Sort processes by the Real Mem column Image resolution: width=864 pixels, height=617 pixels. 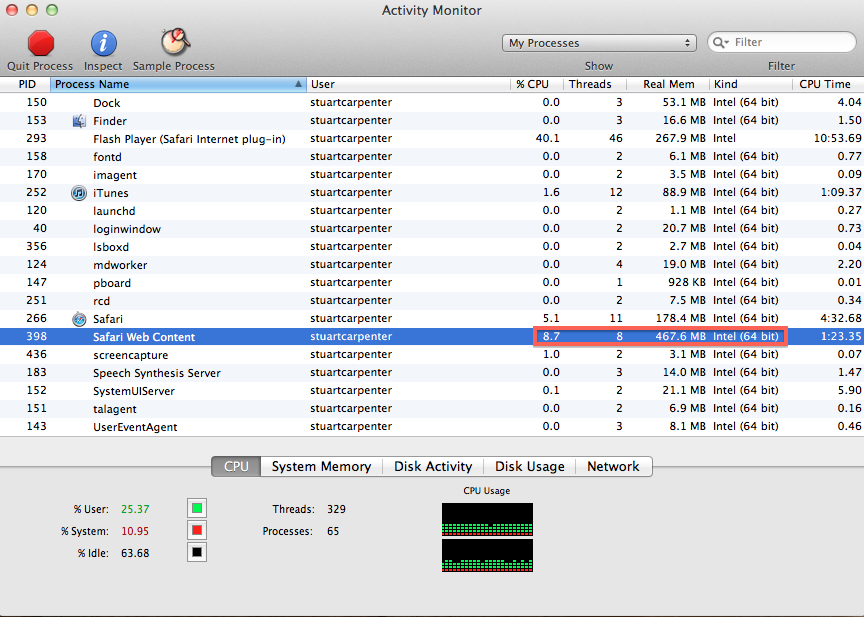tap(667, 84)
